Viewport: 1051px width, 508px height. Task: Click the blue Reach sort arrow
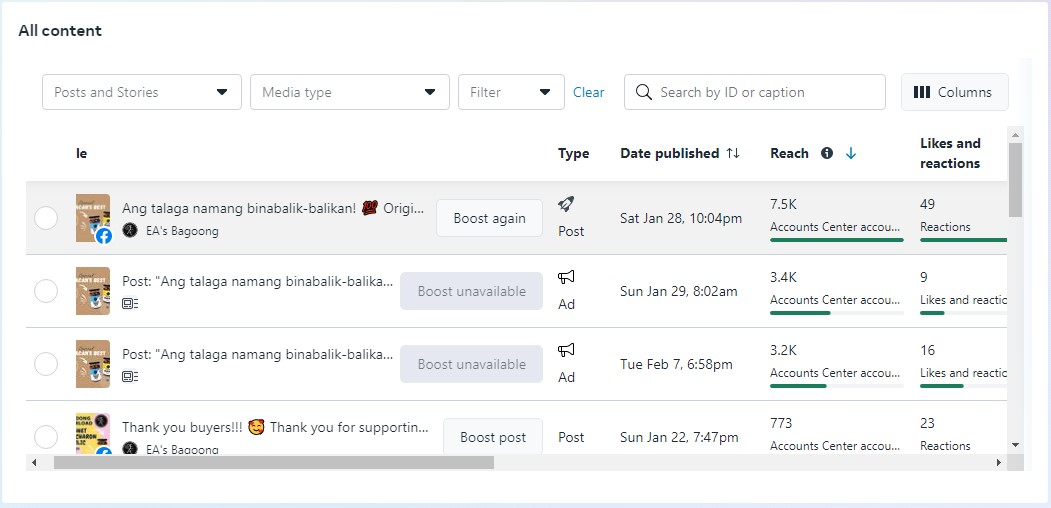point(851,153)
